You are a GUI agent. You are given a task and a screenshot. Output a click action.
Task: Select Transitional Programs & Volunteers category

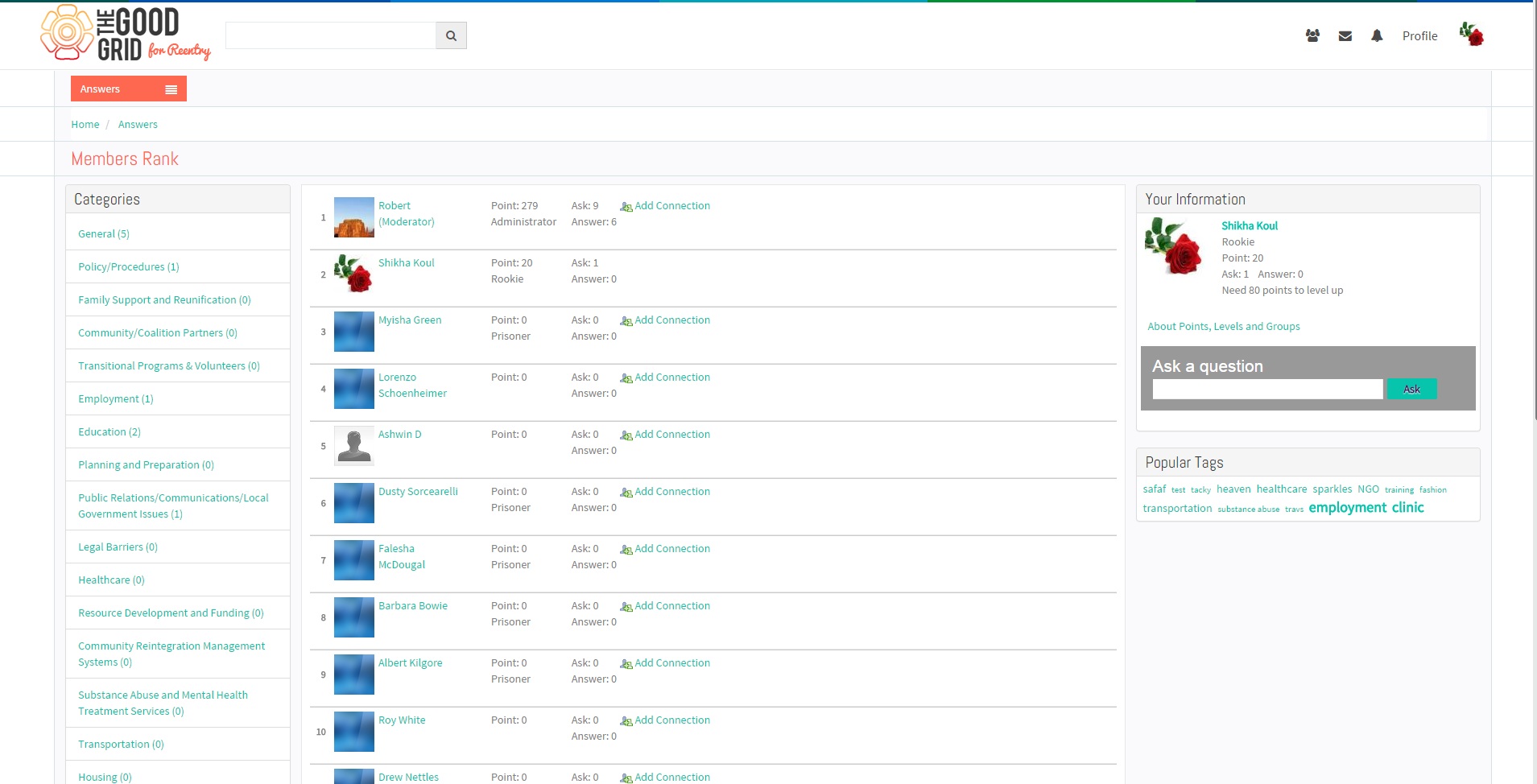tap(169, 366)
